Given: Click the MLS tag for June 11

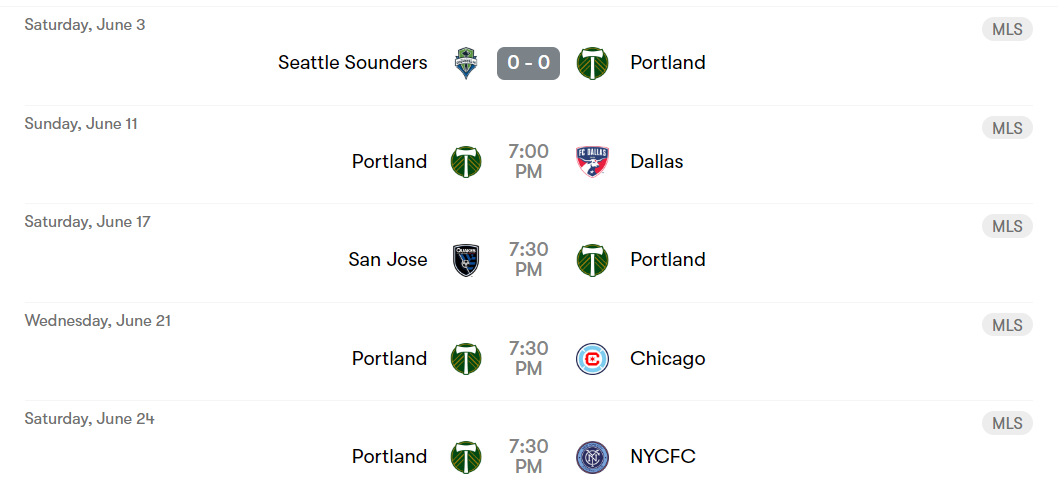Looking at the screenshot, I should pos(1007,128).
